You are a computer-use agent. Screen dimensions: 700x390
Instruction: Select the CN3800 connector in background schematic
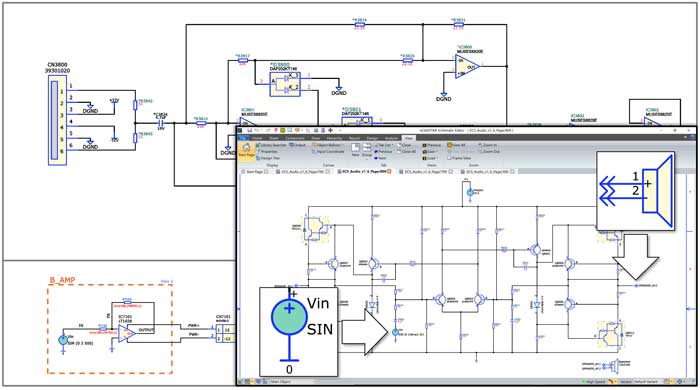[x=58, y=120]
